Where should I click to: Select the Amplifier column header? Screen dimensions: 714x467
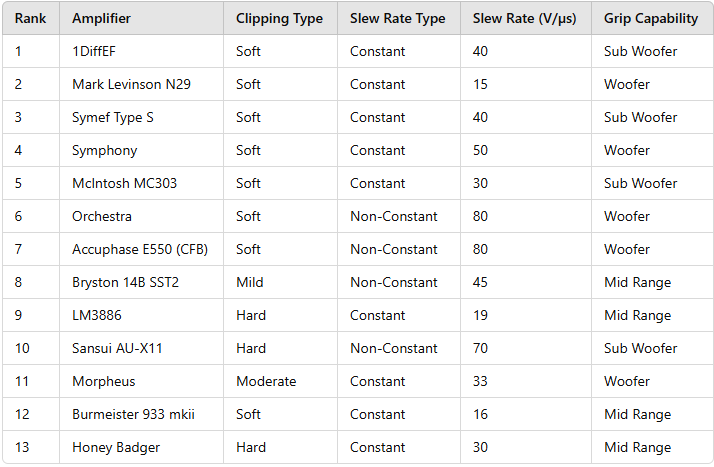pos(141,18)
